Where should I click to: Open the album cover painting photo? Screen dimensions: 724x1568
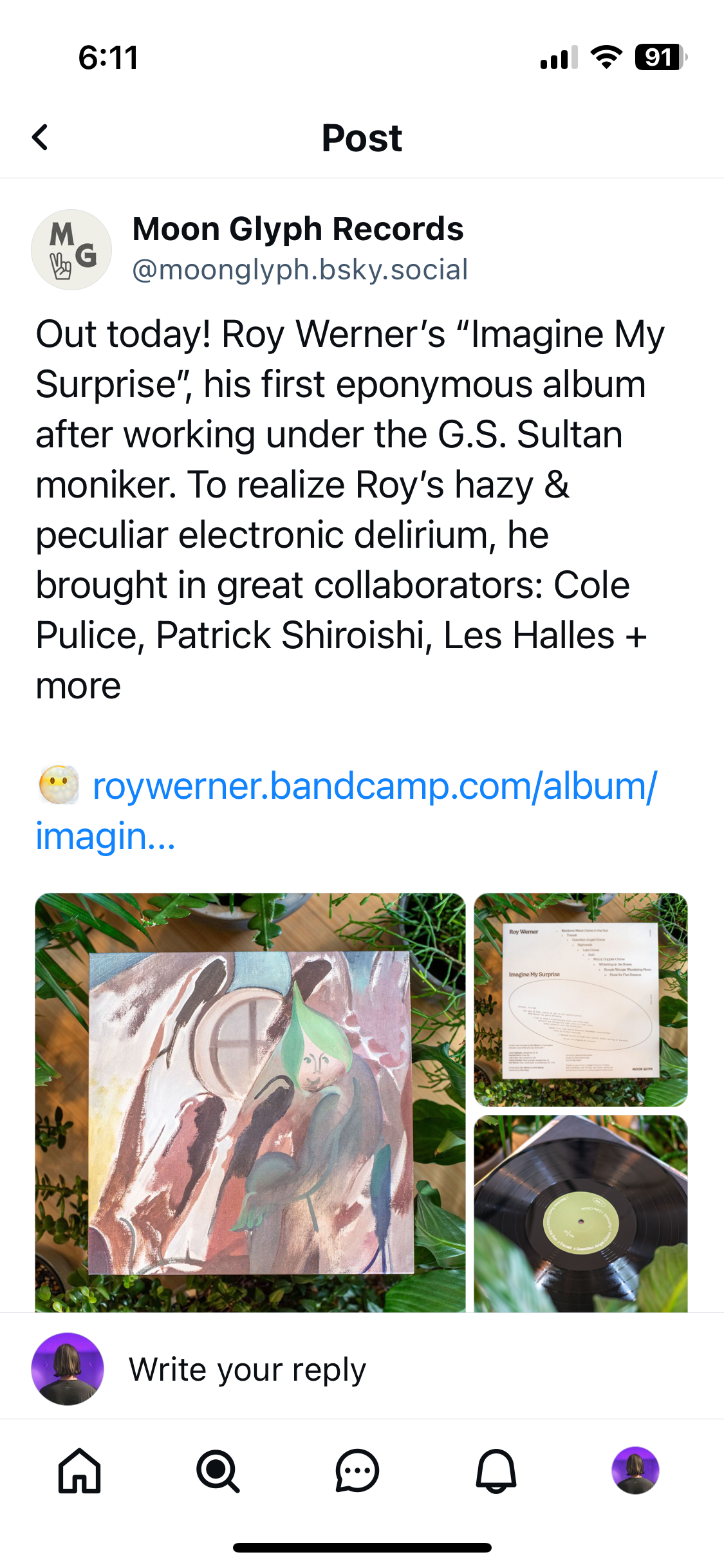pos(250,1102)
